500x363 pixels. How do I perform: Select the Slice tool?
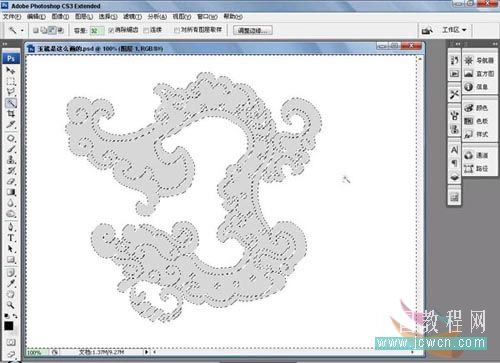coord(11,125)
